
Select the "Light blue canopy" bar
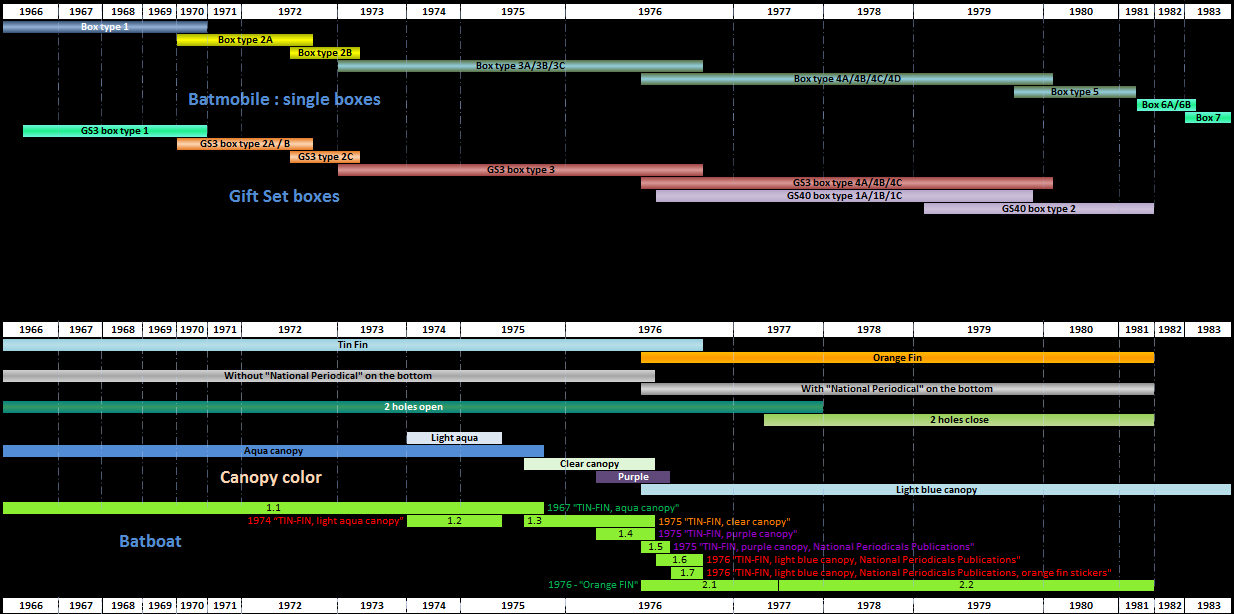pyautogui.click(x=936, y=490)
